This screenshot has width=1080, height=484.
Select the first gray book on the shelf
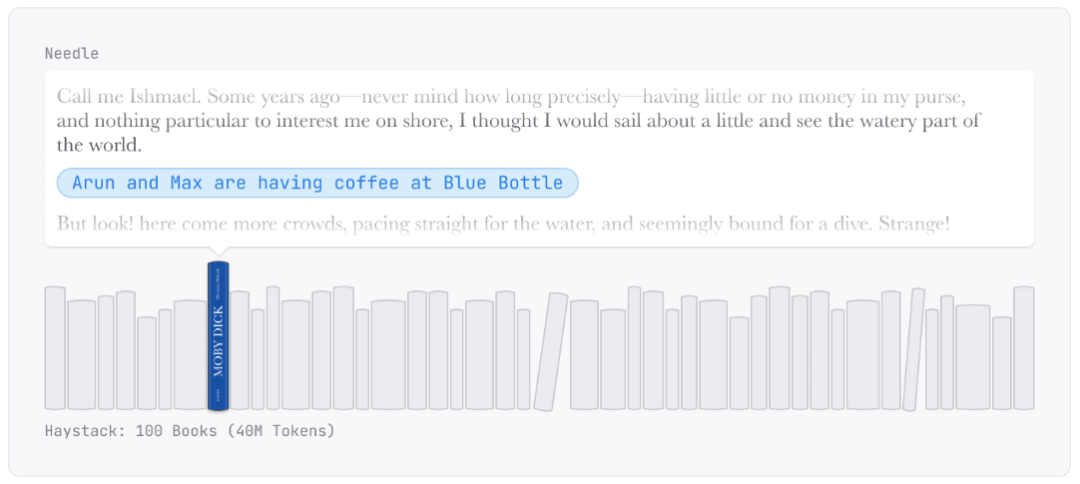coord(55,348)
